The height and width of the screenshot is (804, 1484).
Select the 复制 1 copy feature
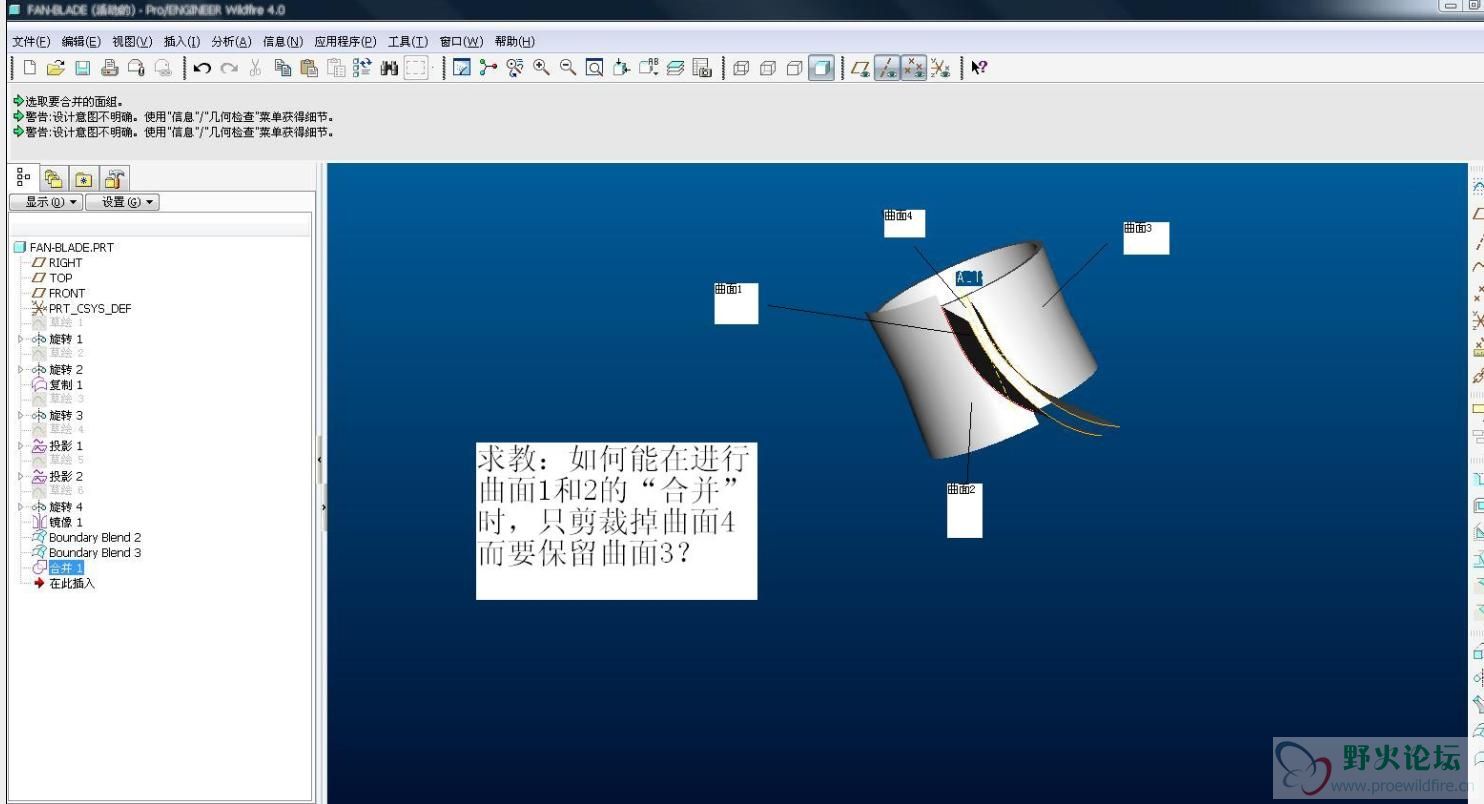click(x=66, y=385)
